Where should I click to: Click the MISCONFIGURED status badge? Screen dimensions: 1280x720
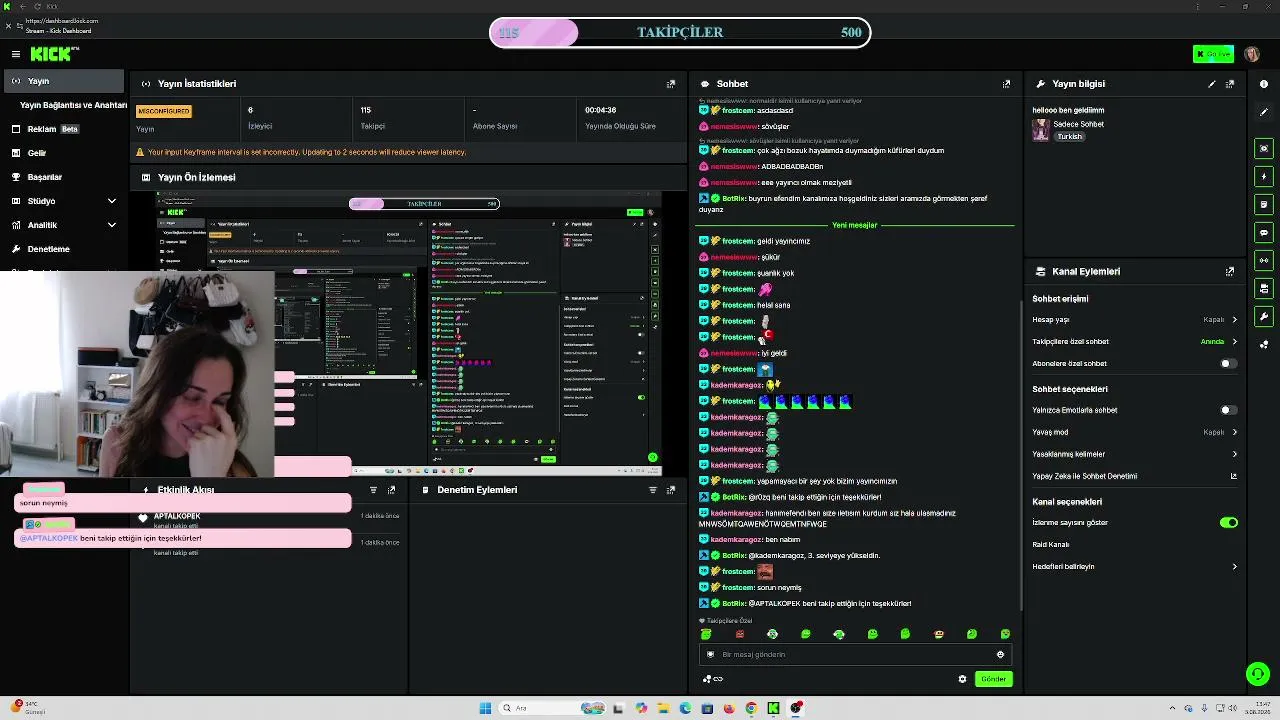[164, 111]
